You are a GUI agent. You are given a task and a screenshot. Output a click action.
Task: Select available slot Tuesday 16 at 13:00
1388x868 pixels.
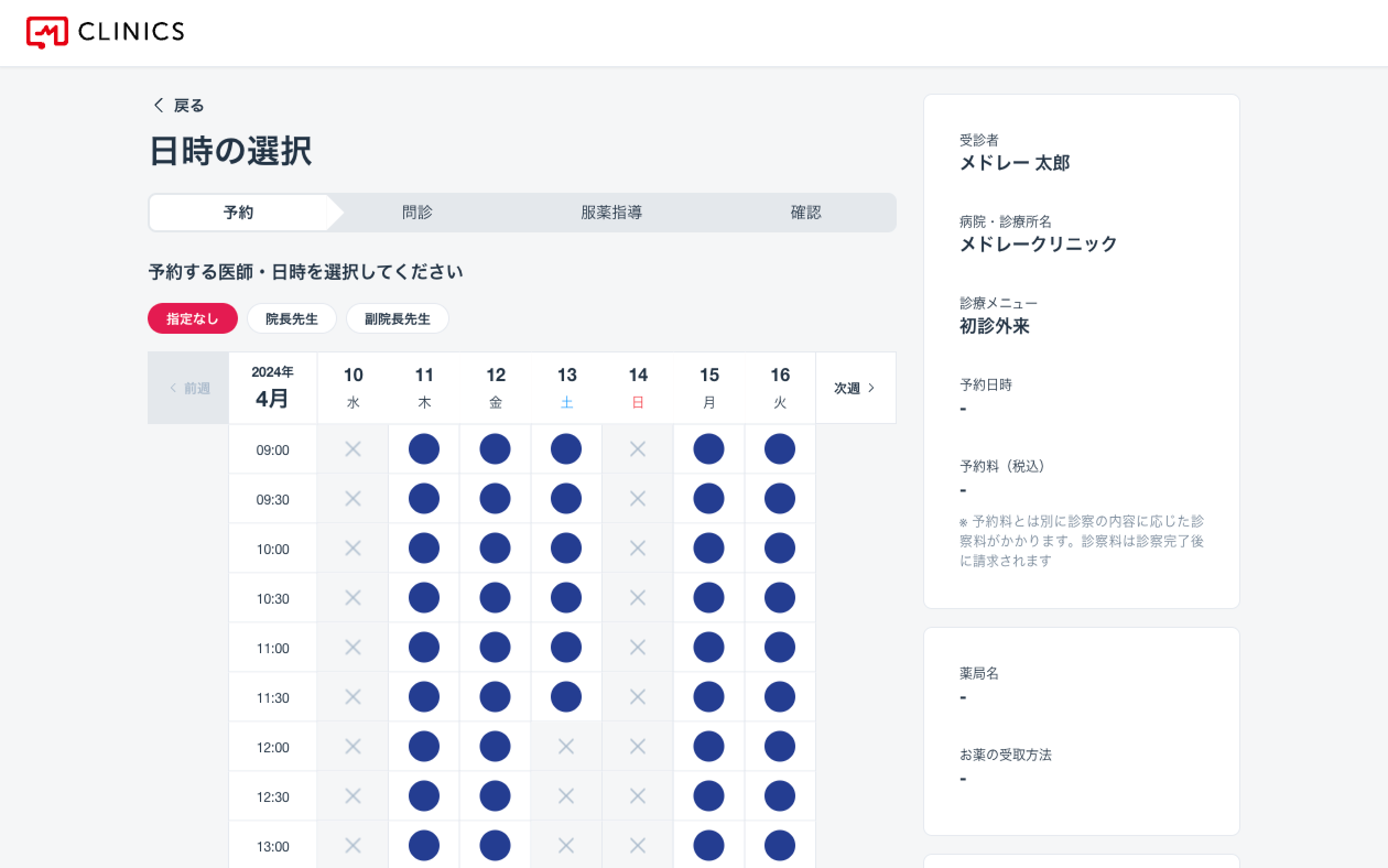[779, 845]
